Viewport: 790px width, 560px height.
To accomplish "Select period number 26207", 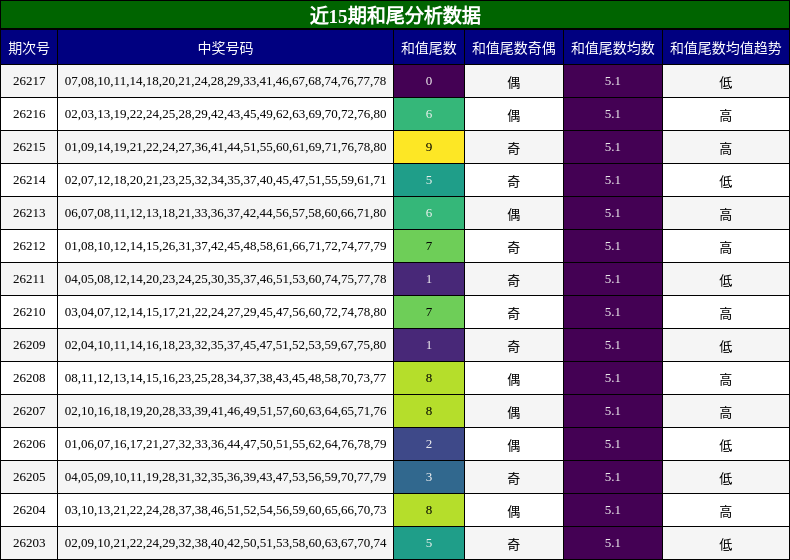I will pos(29,411).
